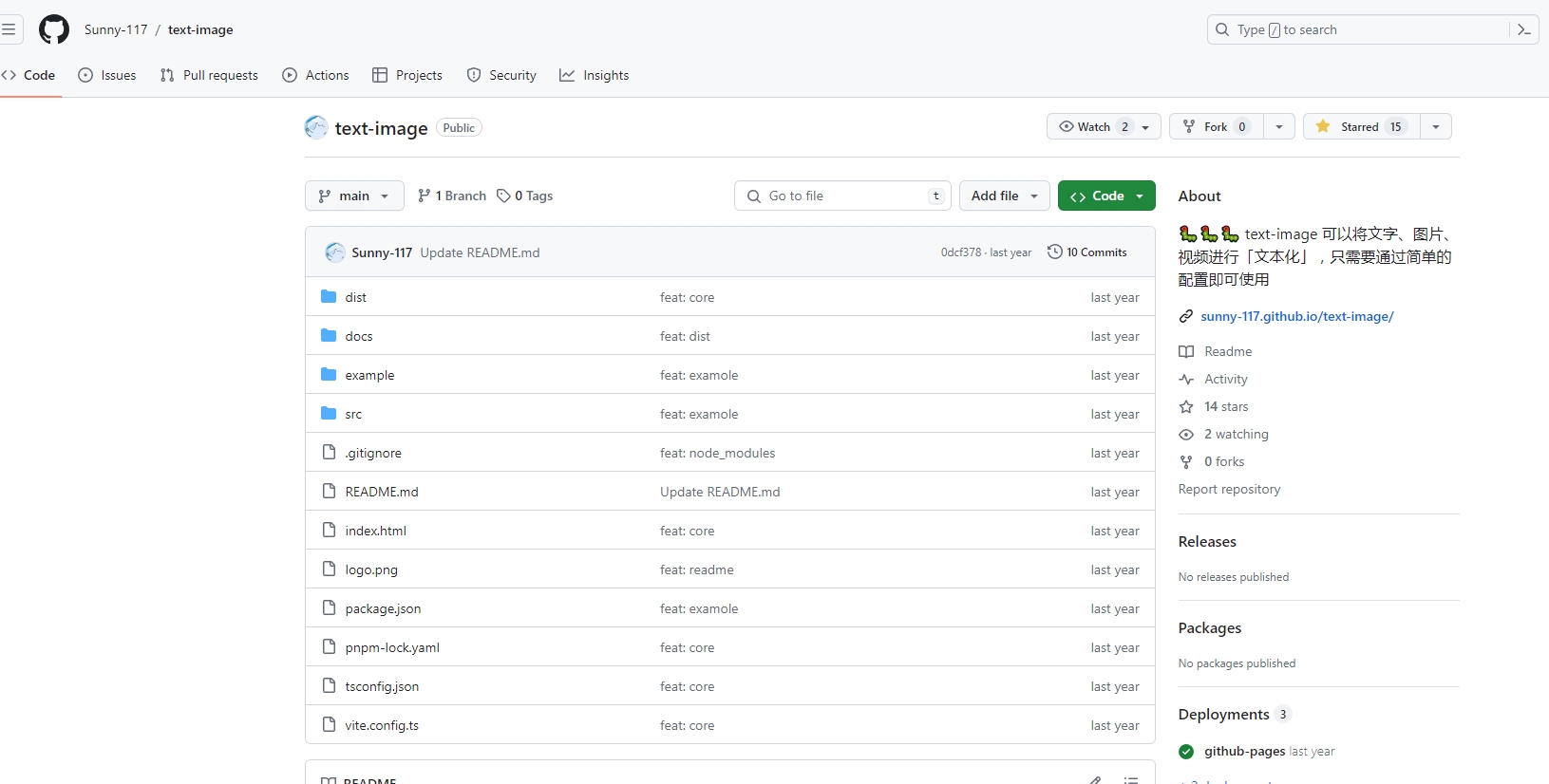The image size is (1549, 784).
Task: Open the hamburger navigation menu
Action: tap(9, 29)
